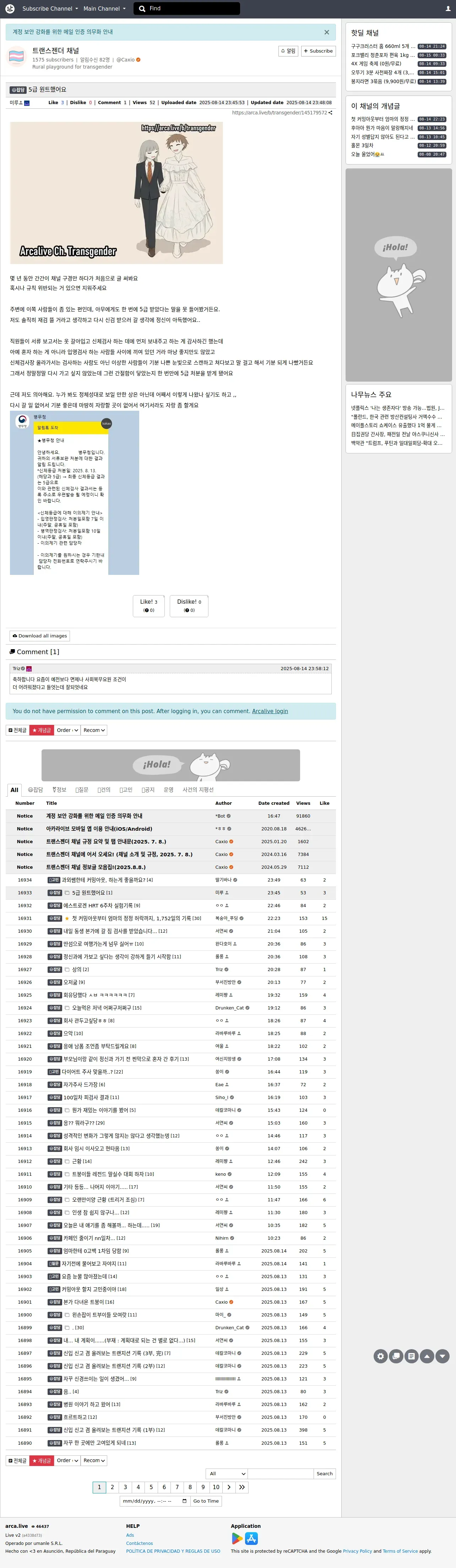Switch to the 잡담 category tab
456x1568 pixels.
pos(35,790)
